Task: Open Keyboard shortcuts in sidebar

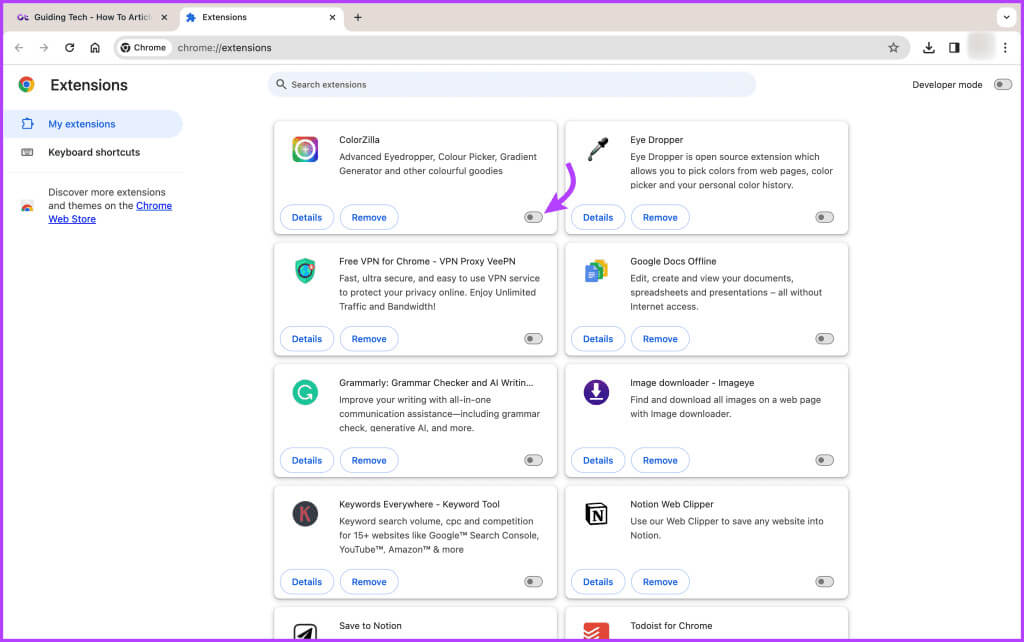Action: (93, 152)
